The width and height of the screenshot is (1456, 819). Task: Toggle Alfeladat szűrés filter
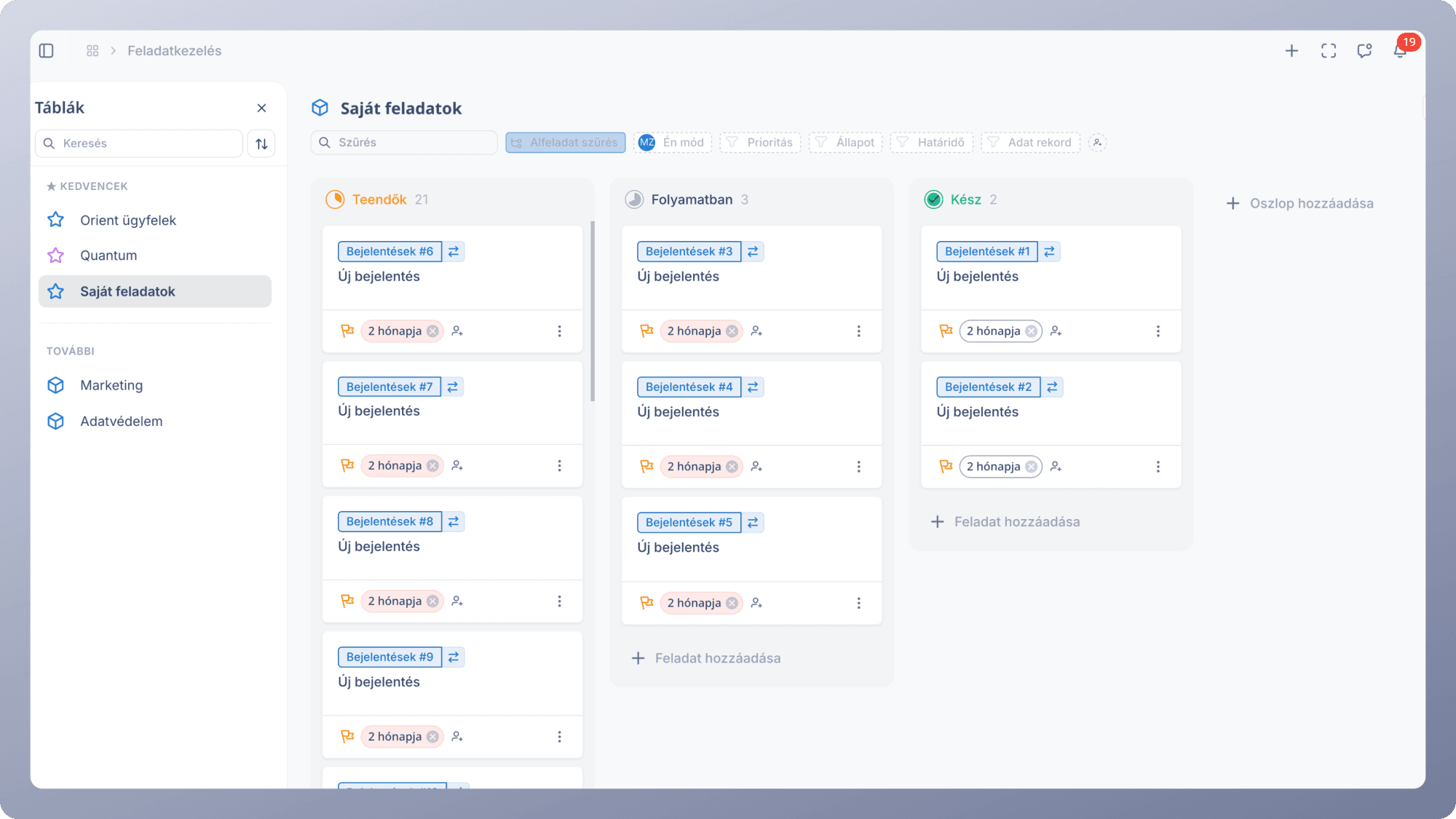(566, 143)
